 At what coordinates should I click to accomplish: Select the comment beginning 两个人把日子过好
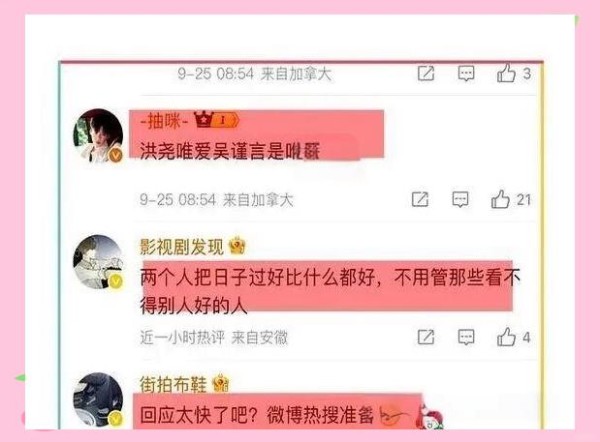click(330, 291)
